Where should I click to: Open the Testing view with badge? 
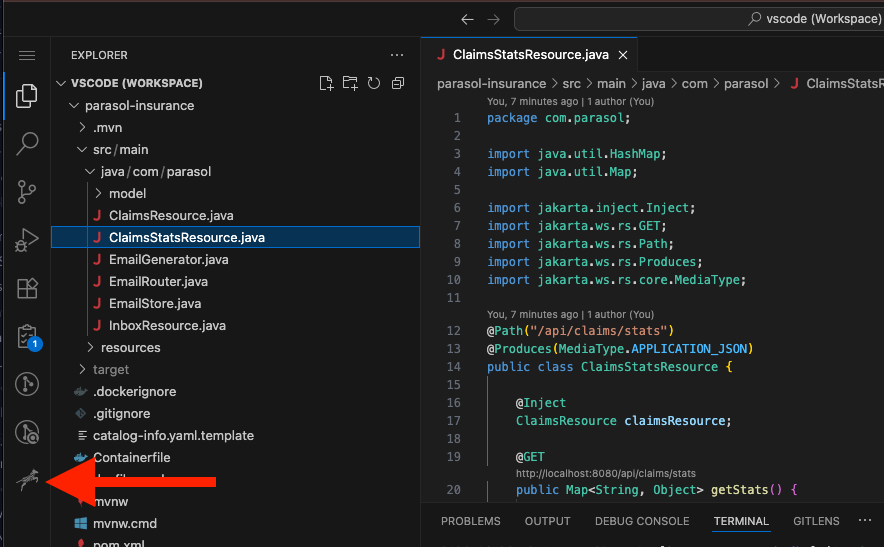pos(28,338)
